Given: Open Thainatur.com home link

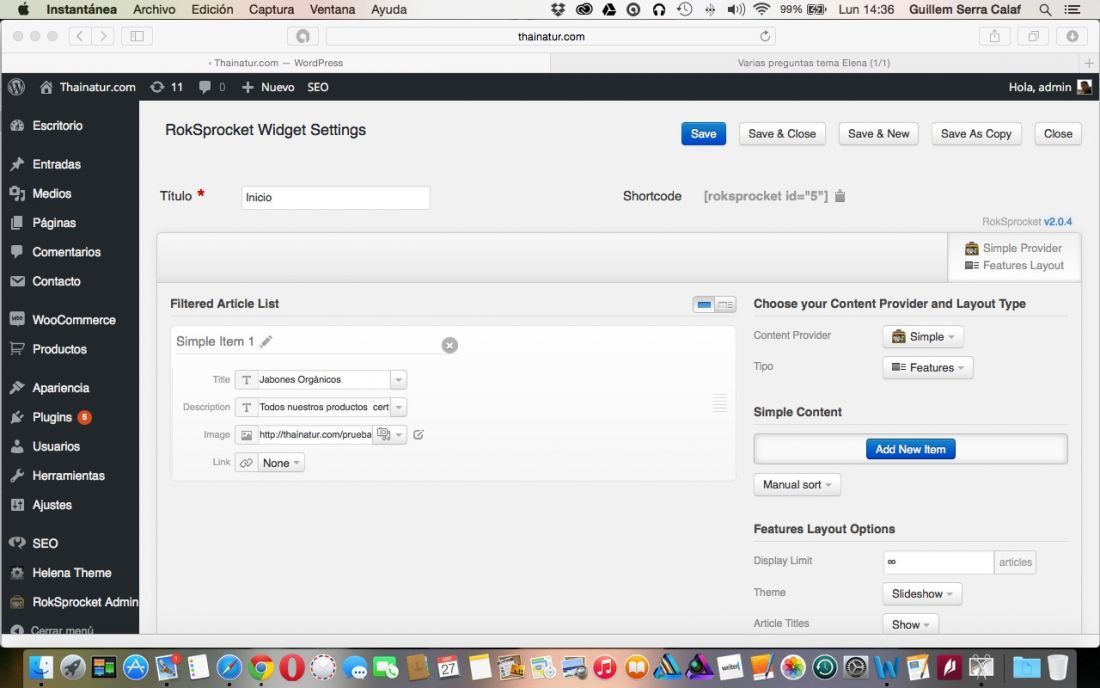Looking at the screenshot, I should point(88,87).
